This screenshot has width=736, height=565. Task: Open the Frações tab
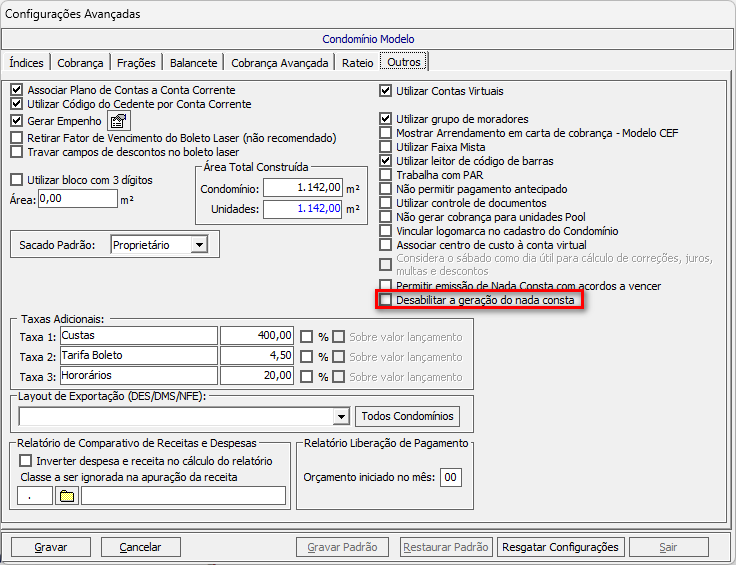136,63
